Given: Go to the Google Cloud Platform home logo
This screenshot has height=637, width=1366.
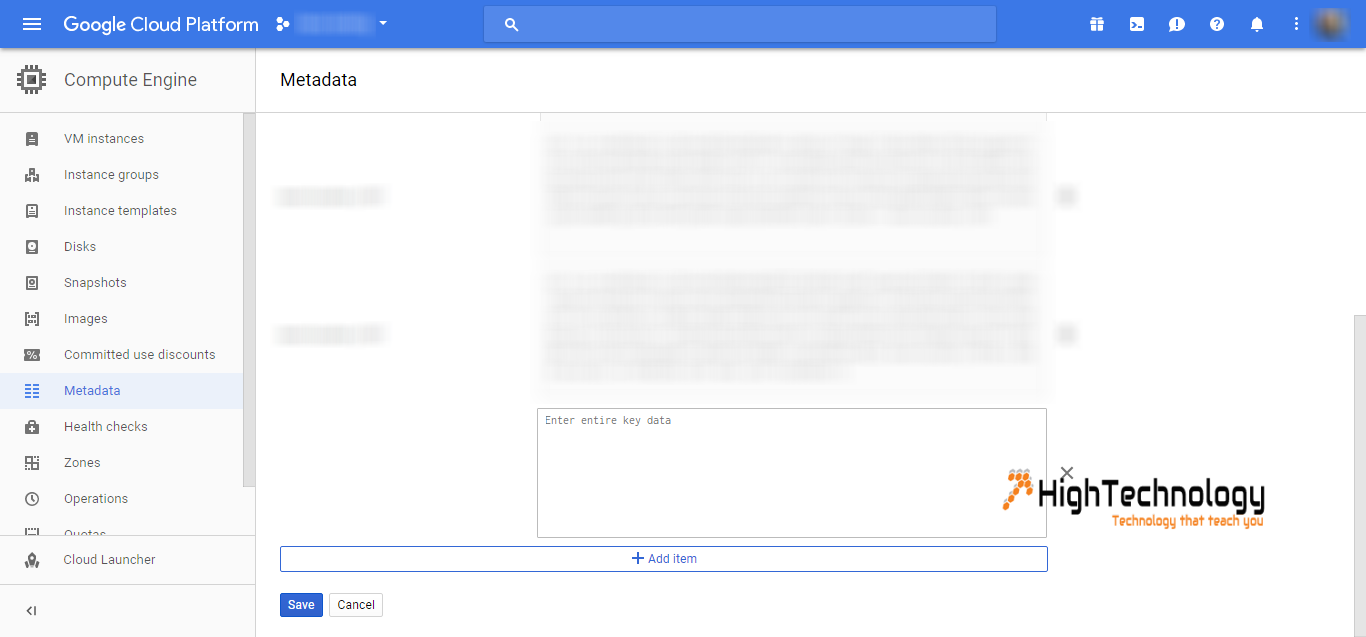Looking at the screenshot, I should pyautogui.click(x=161, y=24).
